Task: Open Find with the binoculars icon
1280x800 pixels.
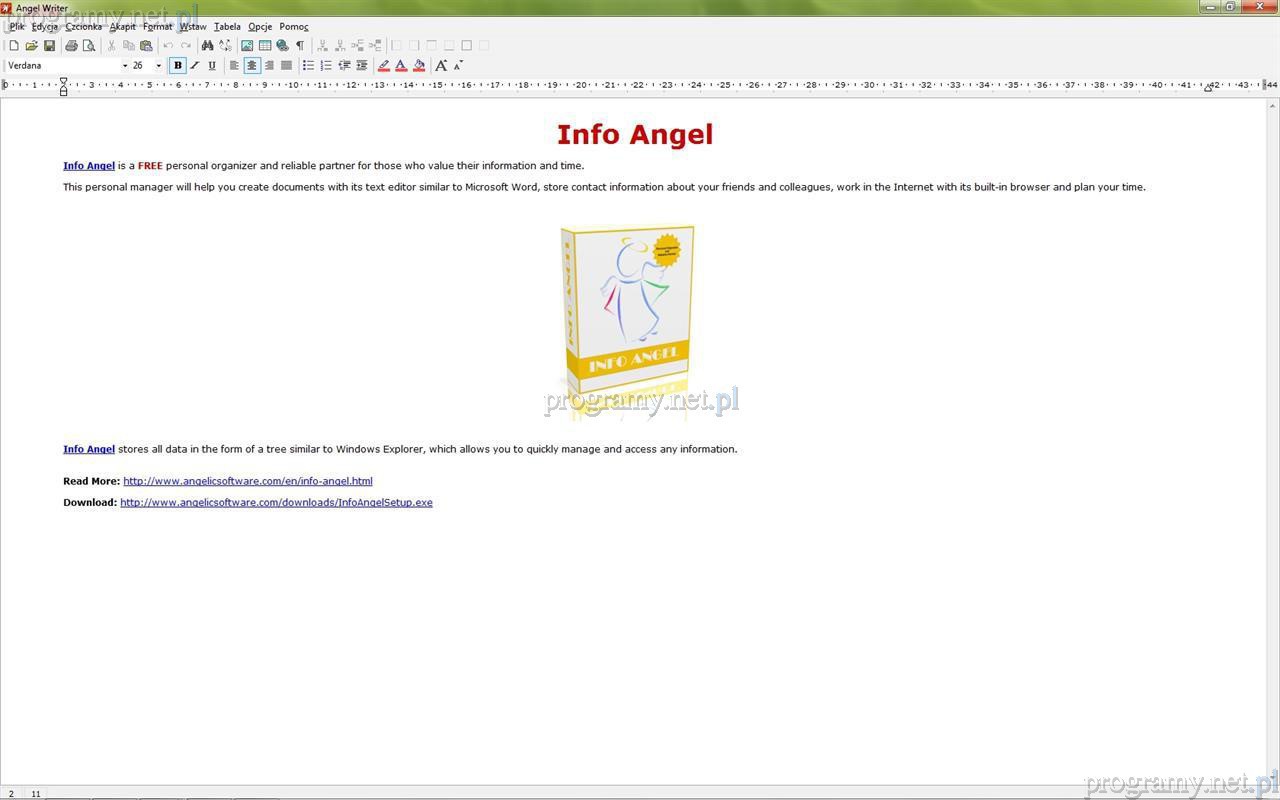Action: 207,46
